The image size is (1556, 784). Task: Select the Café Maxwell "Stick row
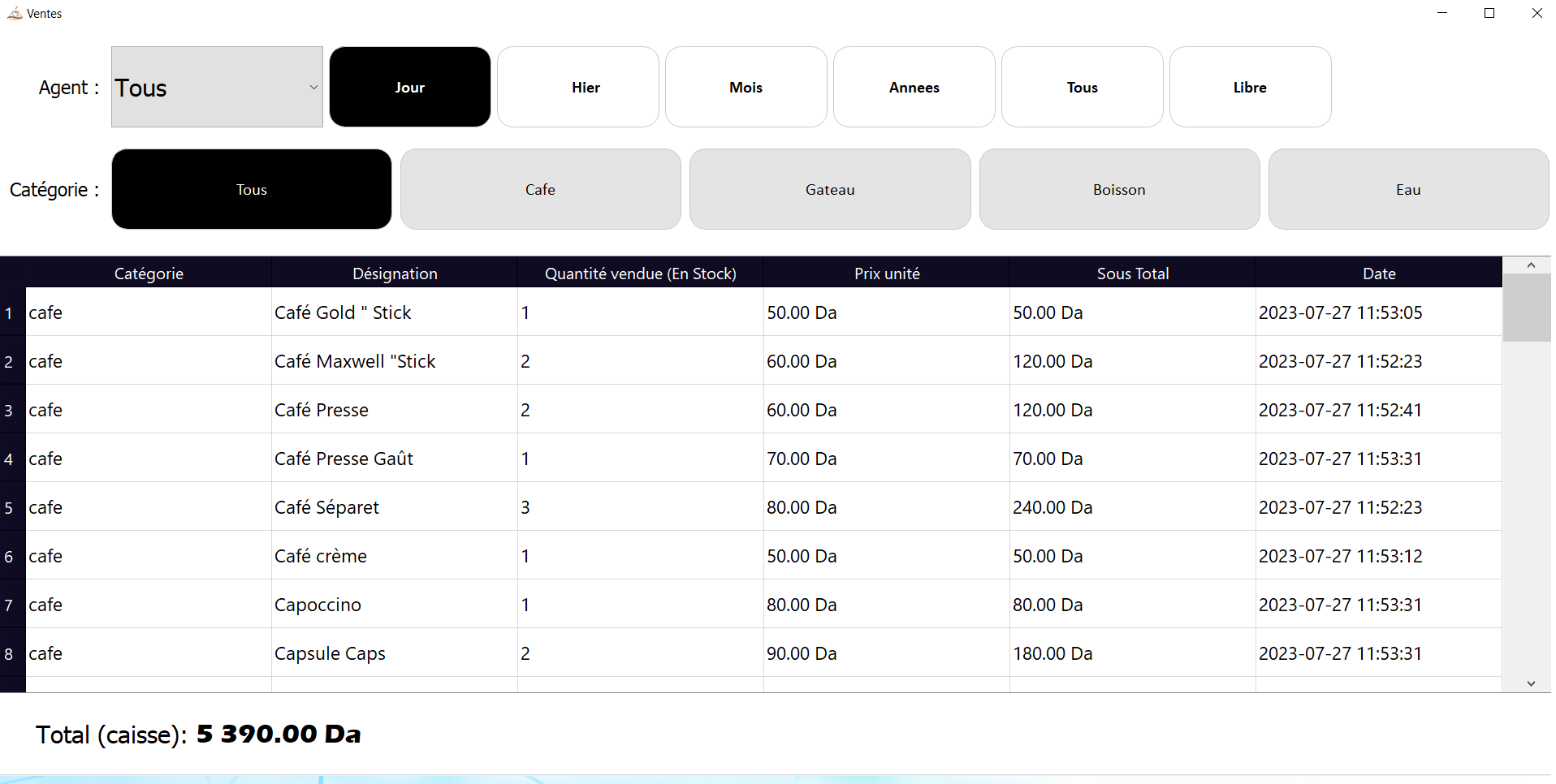click(x=355, y=361)
